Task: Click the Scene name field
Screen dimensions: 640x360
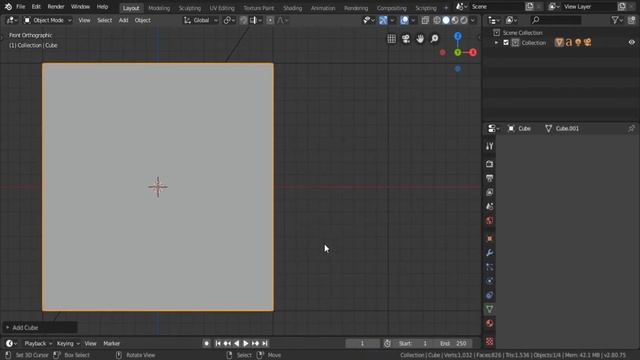Action: pos(497,7)
